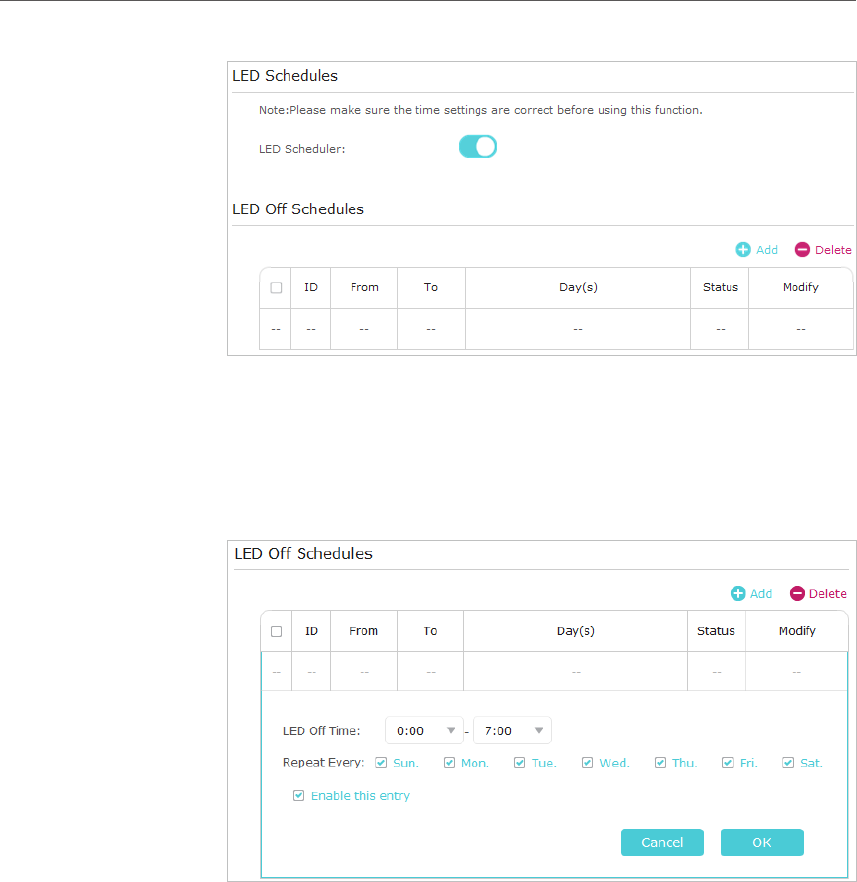
Task: Open the LED off start time dropdown
Action: pyautogui.click(x=424, y=731)
